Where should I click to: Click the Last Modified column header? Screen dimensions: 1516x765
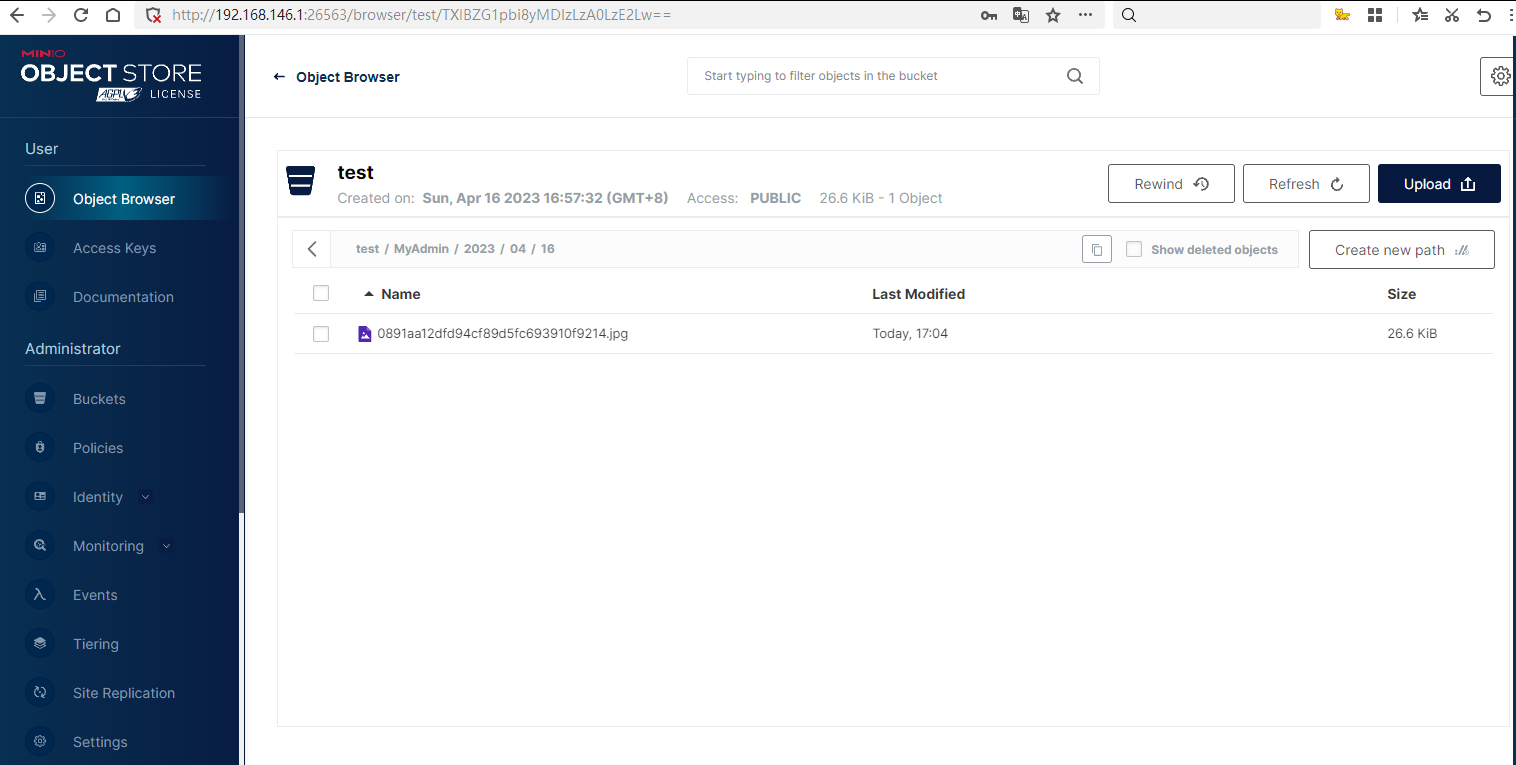(918, 294)
